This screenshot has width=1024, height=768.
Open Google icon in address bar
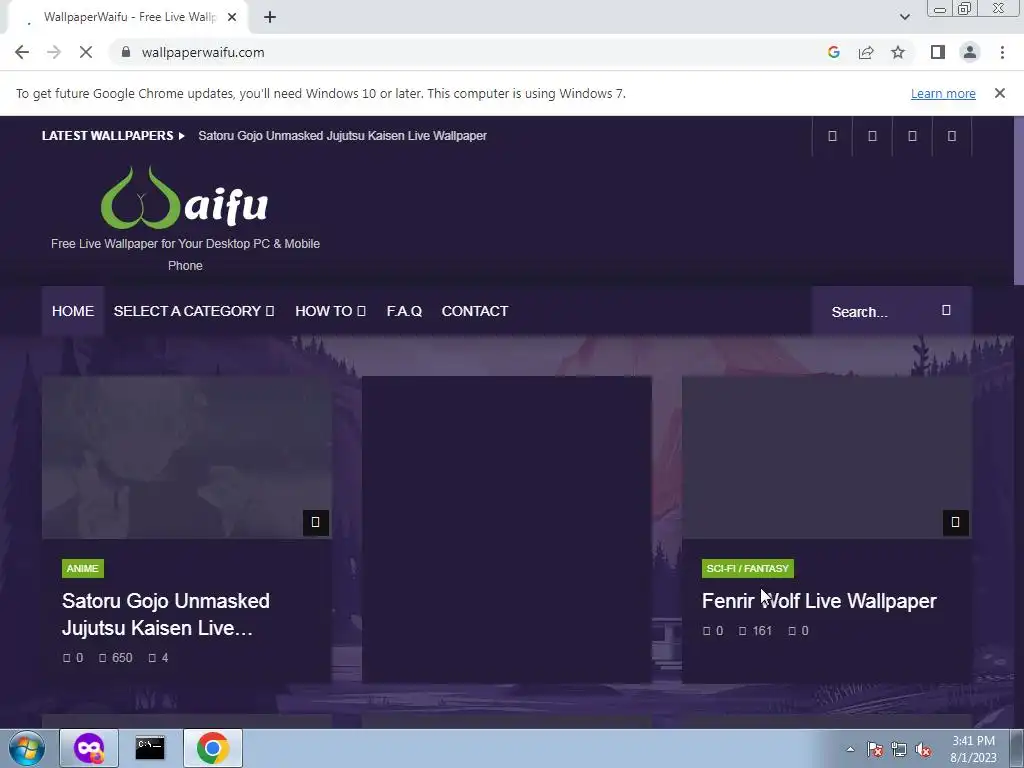coord(833,52)
